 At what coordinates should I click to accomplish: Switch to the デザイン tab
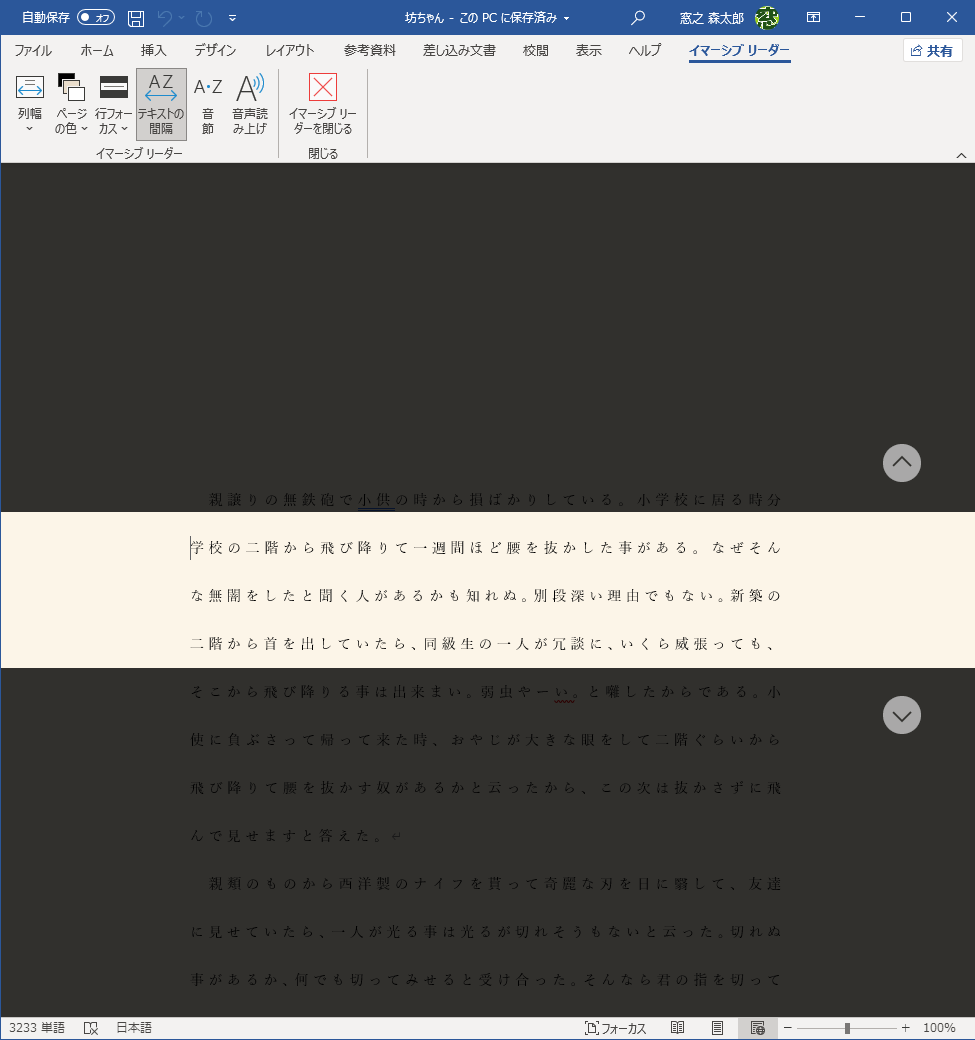pos(216,50)
